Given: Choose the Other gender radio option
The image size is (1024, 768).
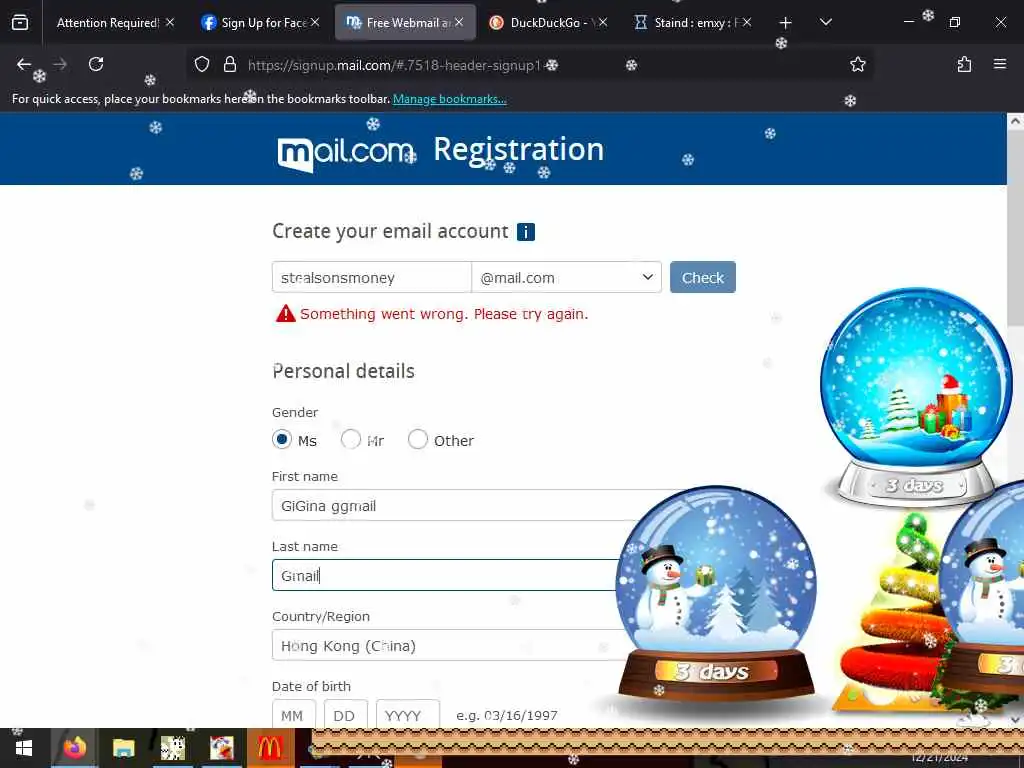Looking at the screenshot, I should pyautogui.click(x=417, y=440).
